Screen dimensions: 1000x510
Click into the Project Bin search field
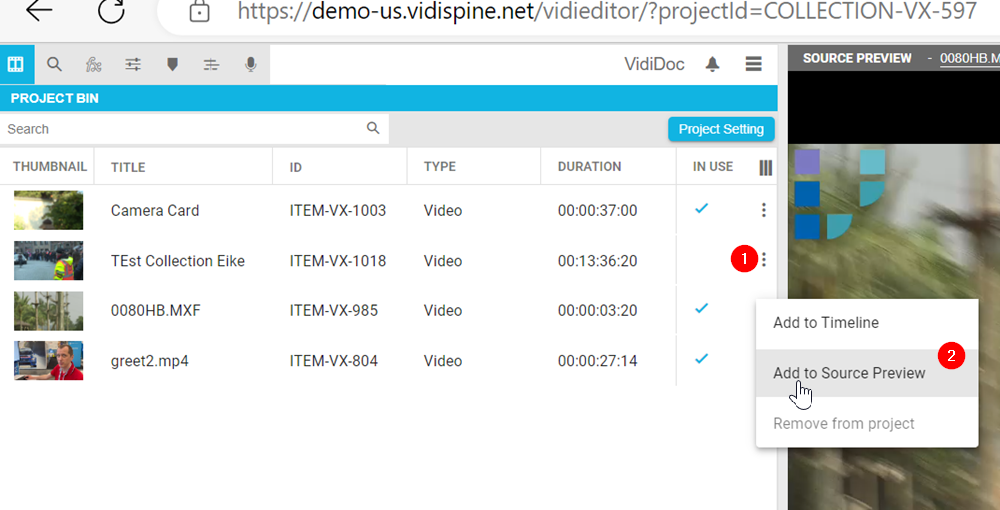tap(180, 129)
